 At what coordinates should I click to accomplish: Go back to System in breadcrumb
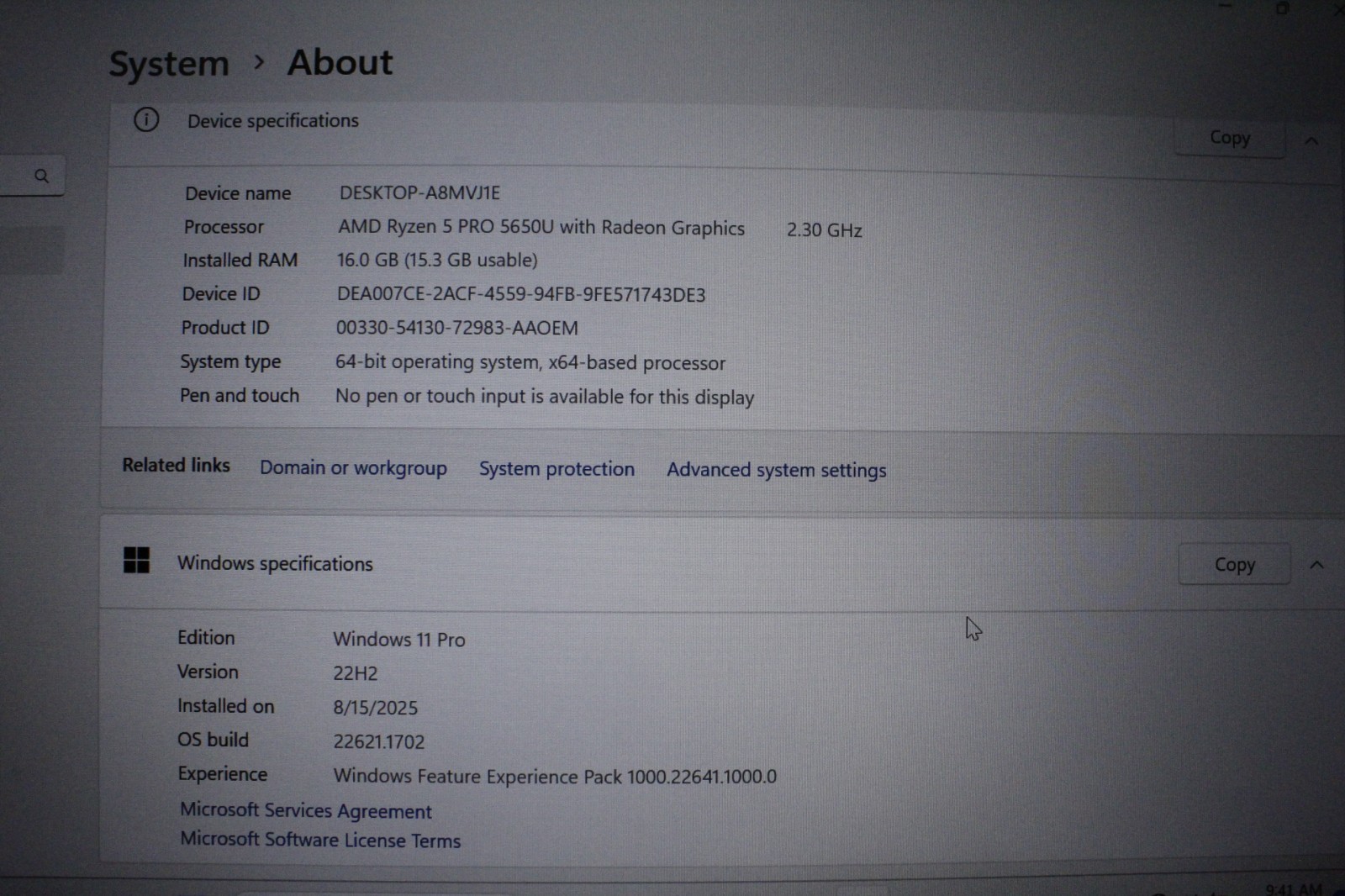(169, 64)
